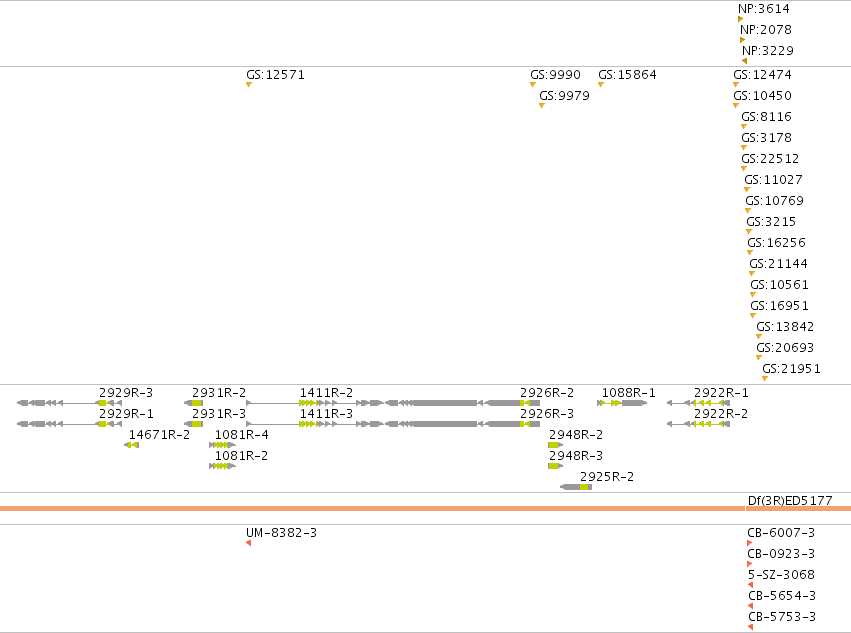Select the 5-SZ-3068 label
Viewport: 851px width, 633px height.
[781, 575]
